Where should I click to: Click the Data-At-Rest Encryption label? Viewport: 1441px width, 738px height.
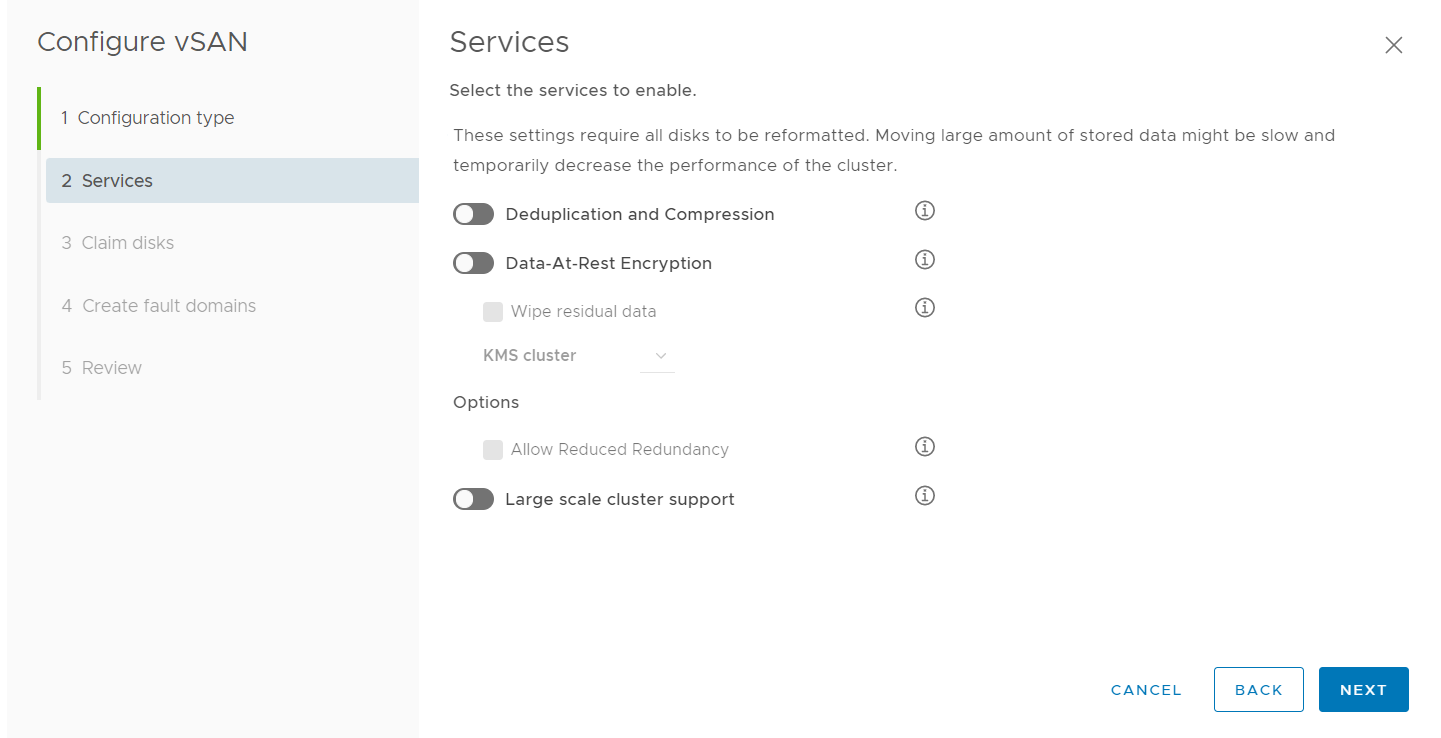609,263
